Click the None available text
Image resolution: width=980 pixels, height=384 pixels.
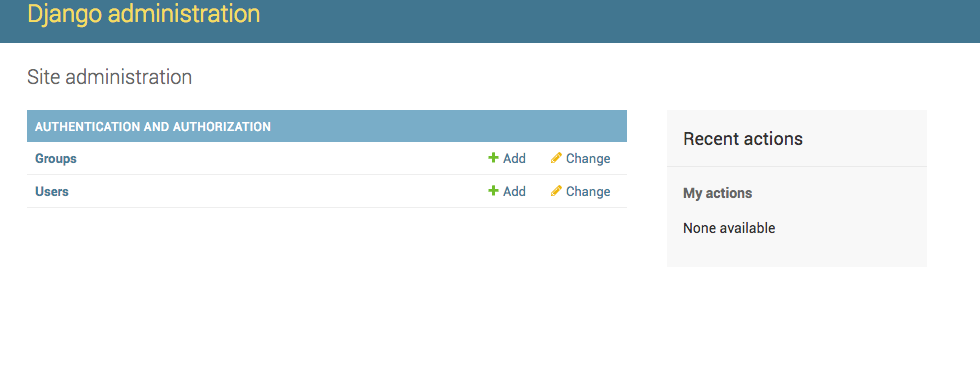click(x=729, y=228)
